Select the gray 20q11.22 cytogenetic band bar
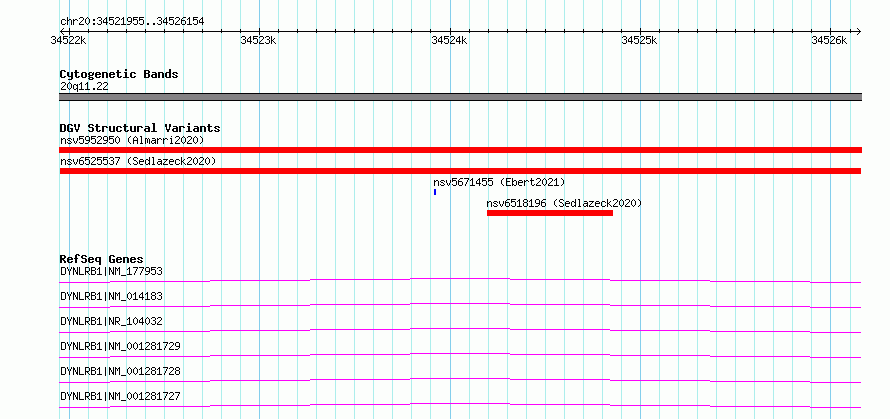 click(460, 97)
